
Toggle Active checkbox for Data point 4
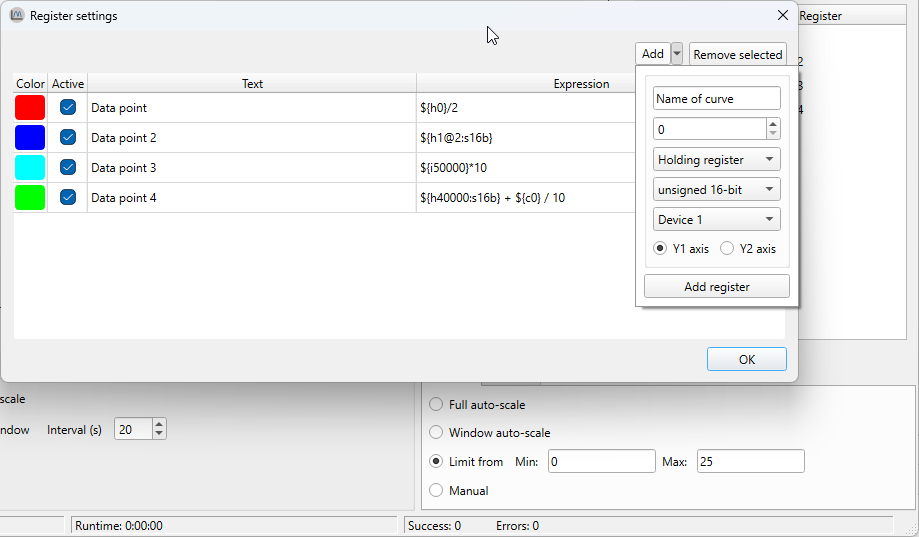pyautogui.click(x=68, y=197)
